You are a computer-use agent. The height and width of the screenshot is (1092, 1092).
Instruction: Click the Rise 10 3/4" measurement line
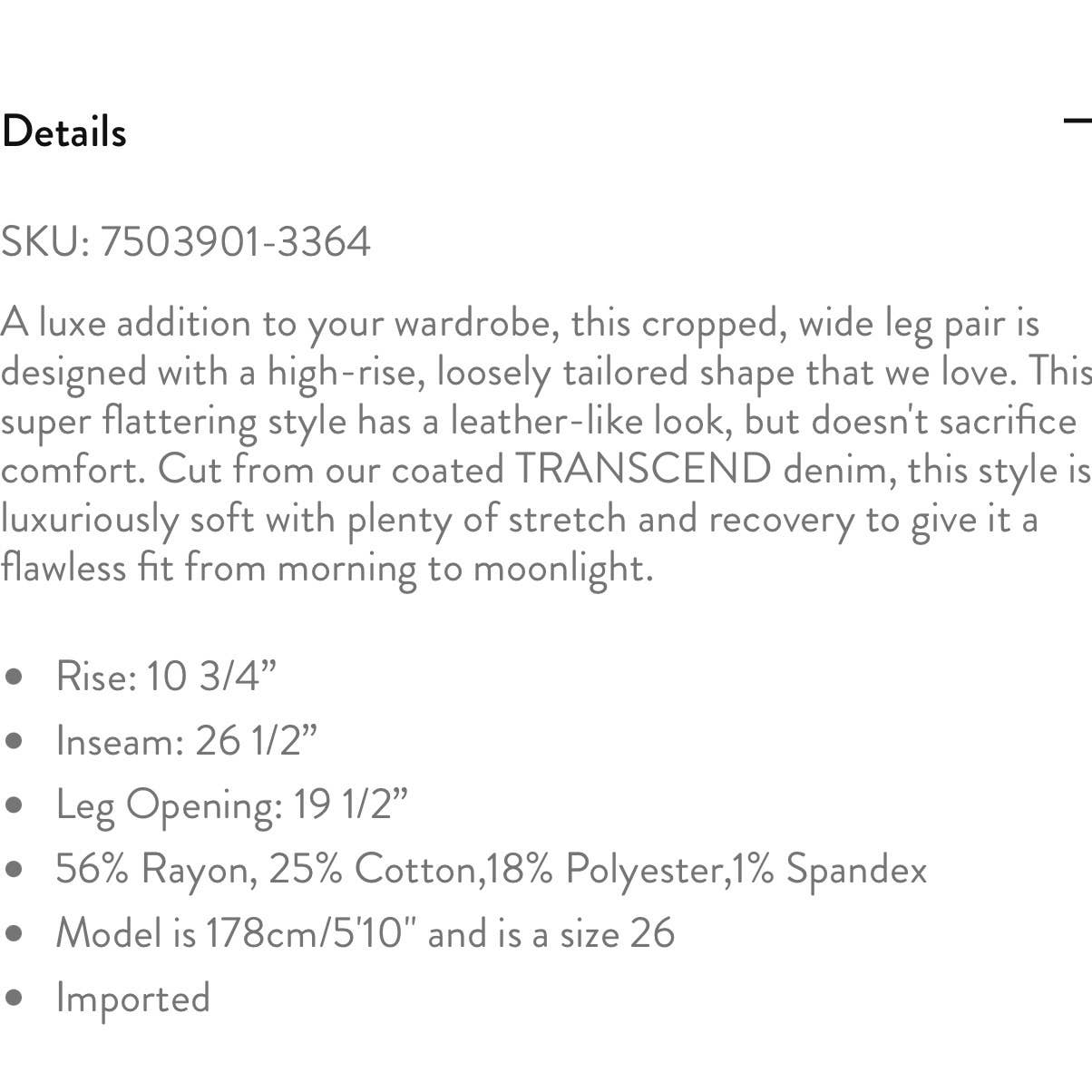click(166, 676)
